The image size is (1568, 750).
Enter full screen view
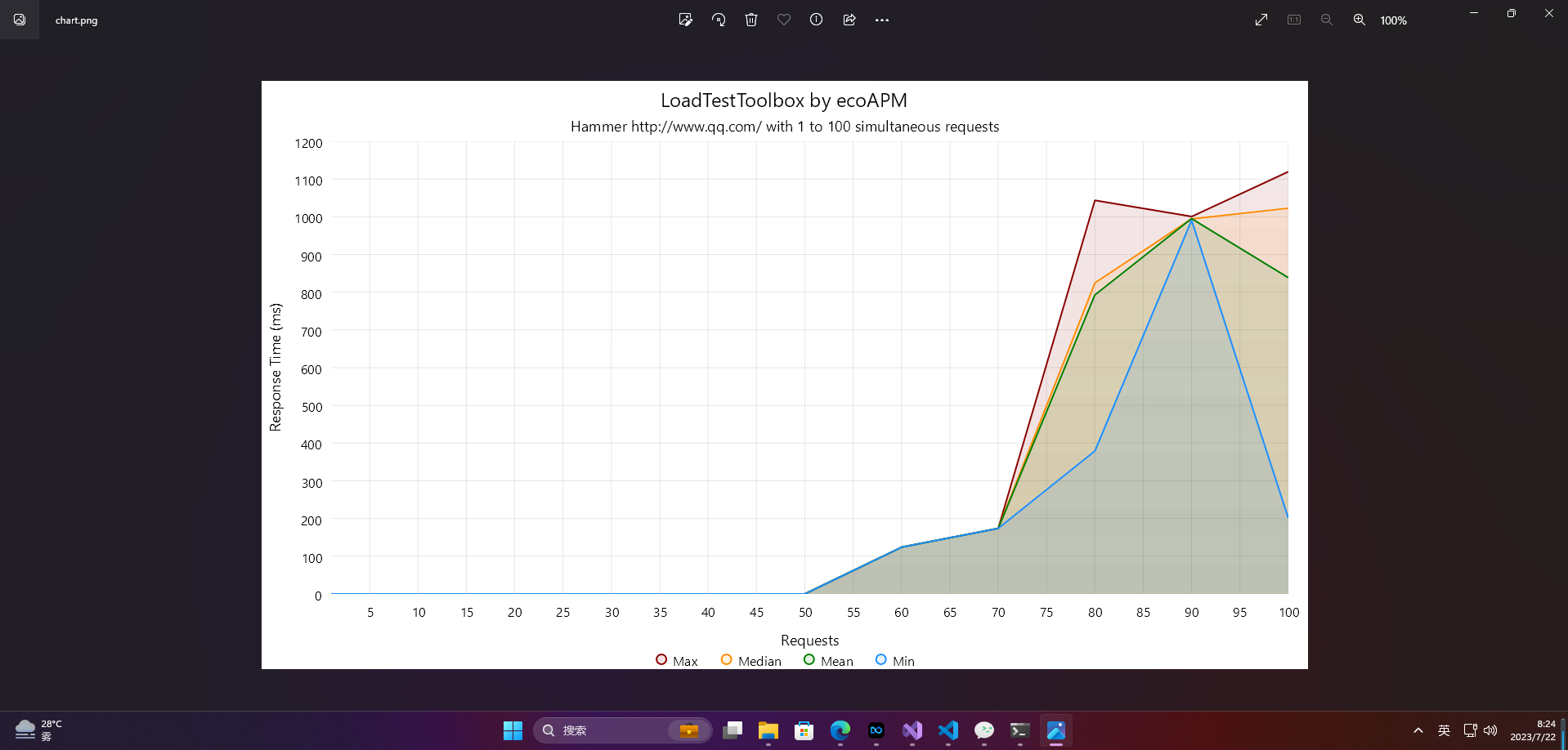(x=1261, y=20)
